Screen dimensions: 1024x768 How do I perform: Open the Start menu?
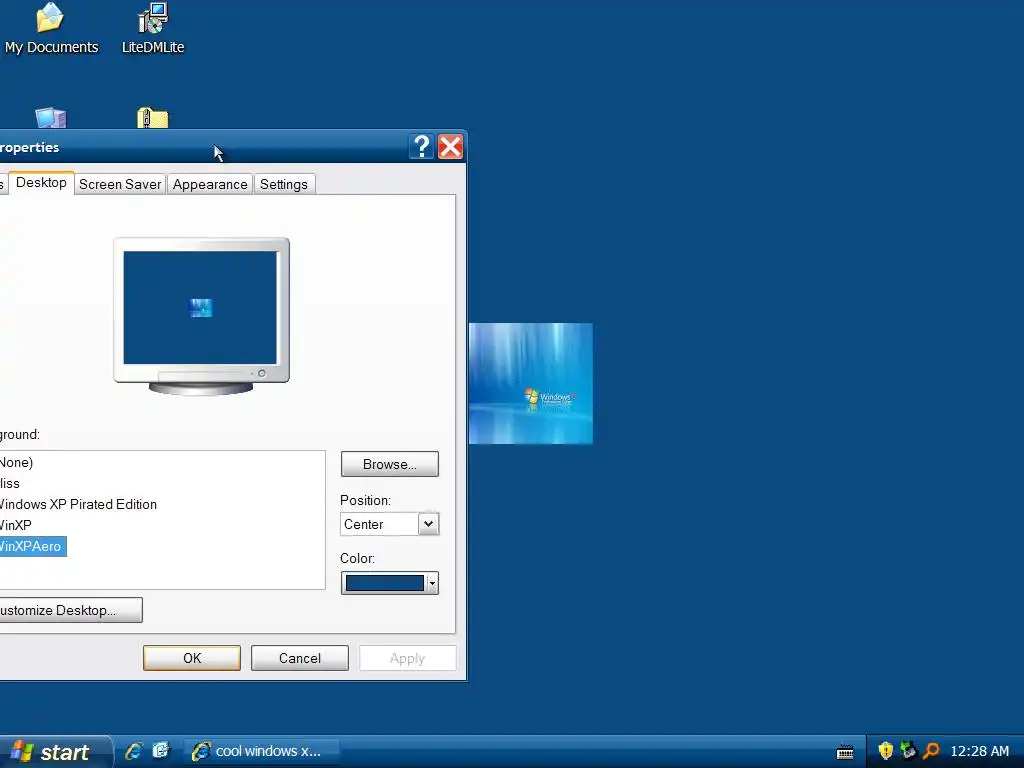[x=56, y=752]
